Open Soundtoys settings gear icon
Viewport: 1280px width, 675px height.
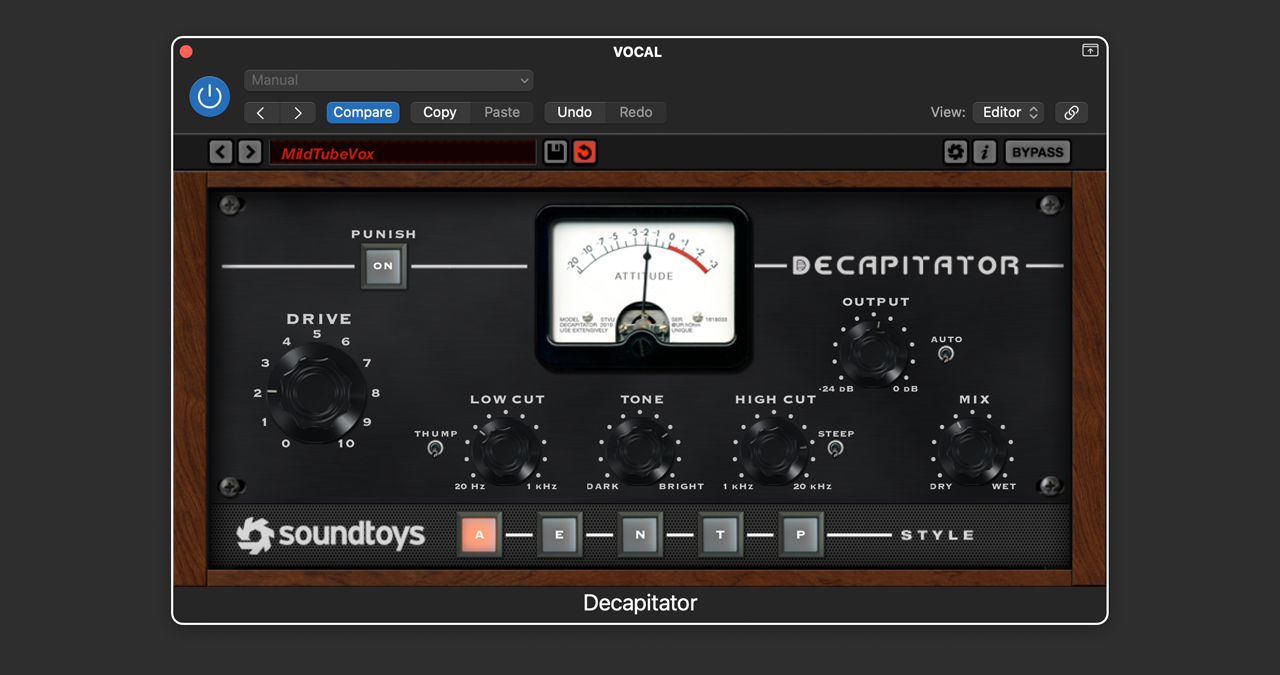click(x=956, y=152)
